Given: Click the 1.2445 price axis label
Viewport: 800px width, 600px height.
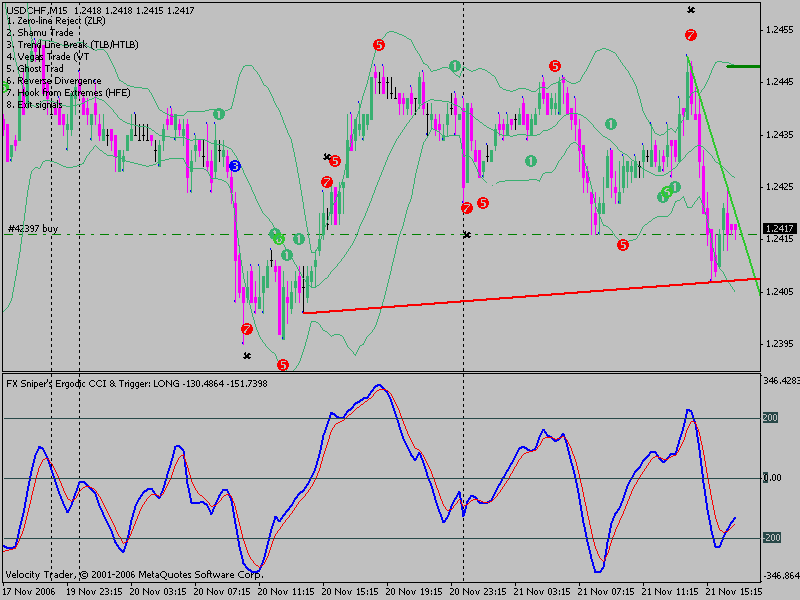Looking at the screenshot, I should point(780,82).
